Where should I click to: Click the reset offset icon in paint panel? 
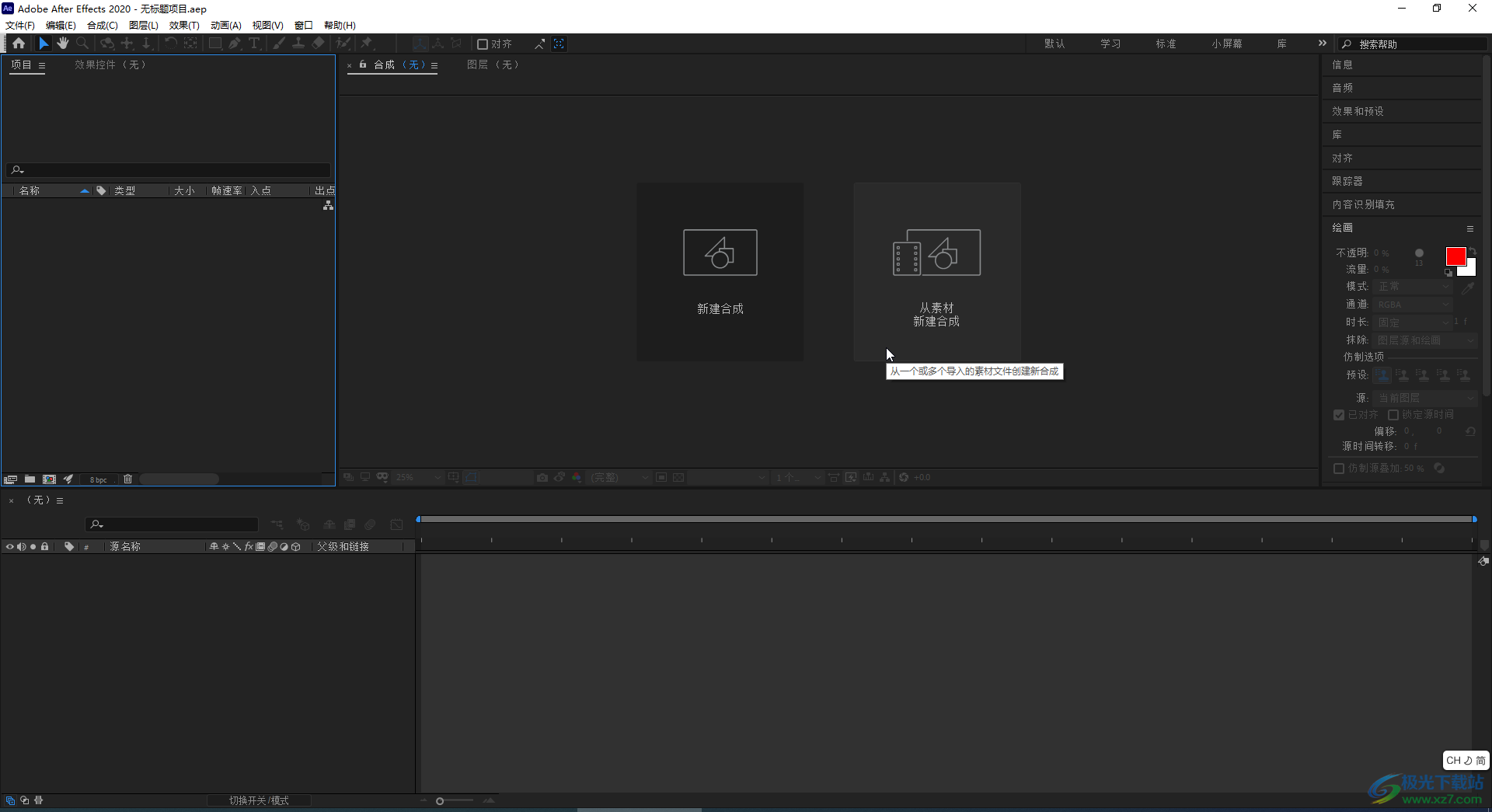coord(1470,431)
